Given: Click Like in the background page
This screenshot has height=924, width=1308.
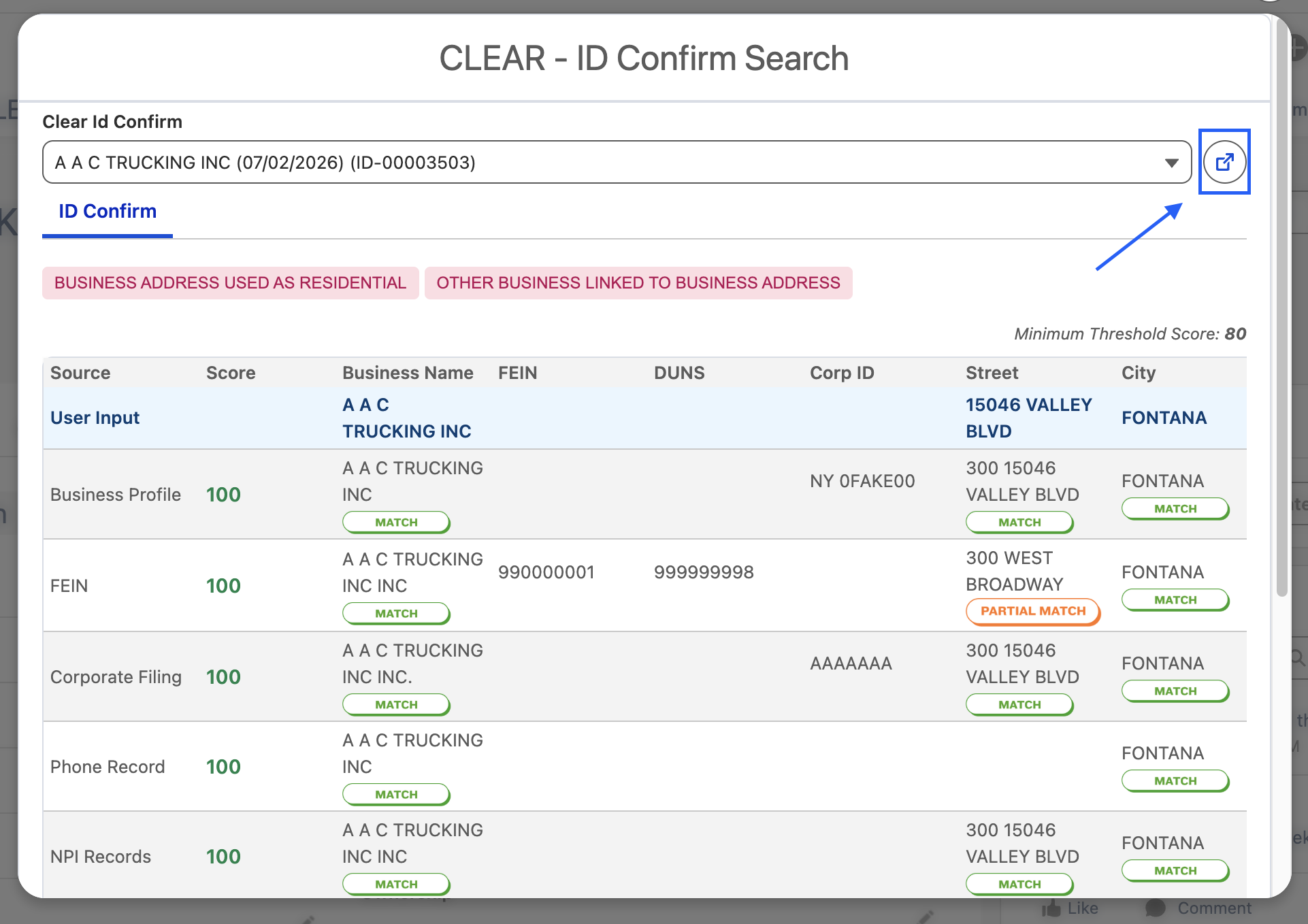Looking at the screenshot, I should coord(1070,908).
